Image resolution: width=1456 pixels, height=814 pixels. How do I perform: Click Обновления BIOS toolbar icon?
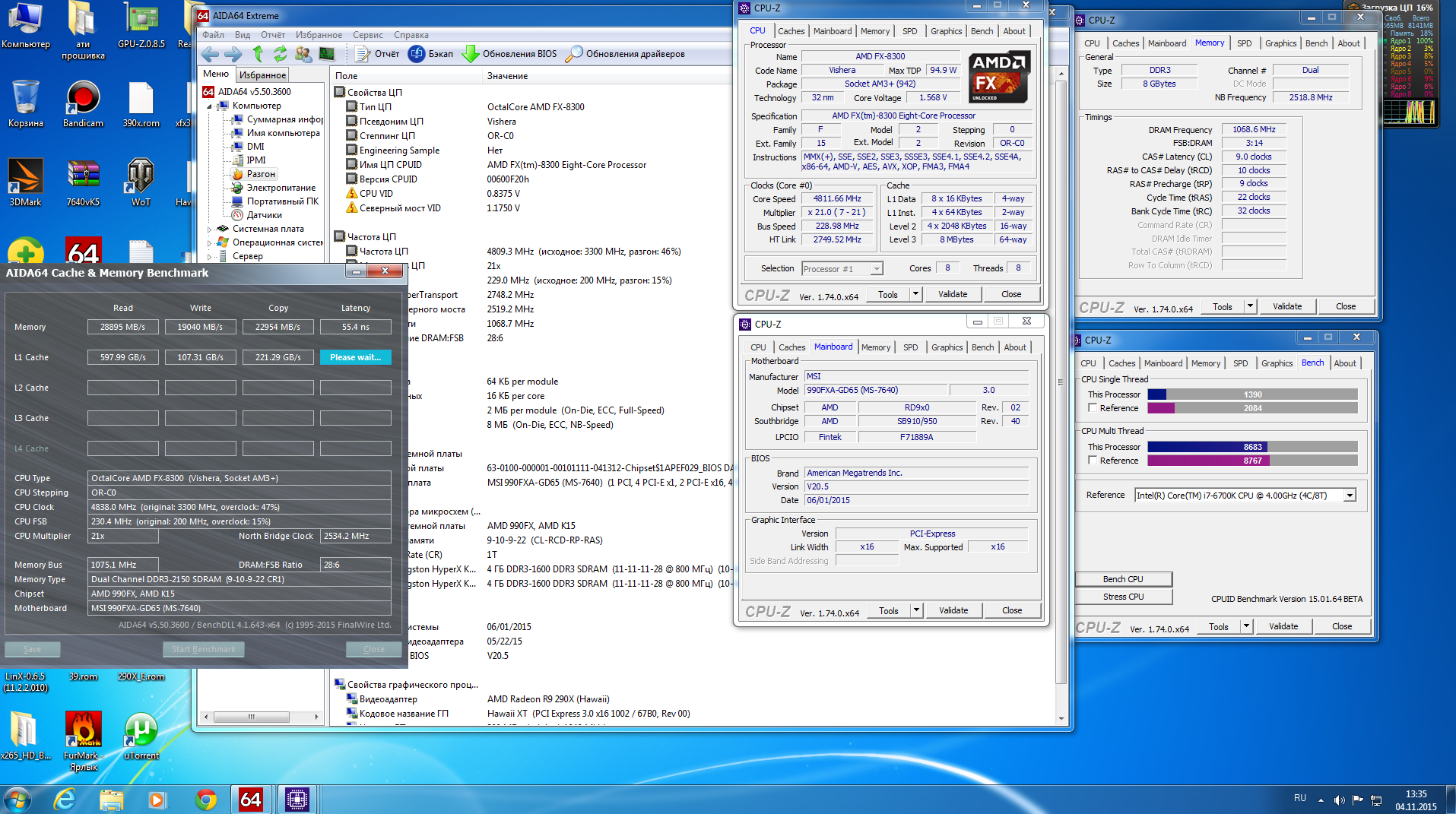pyautogui.click(x=510, y=54)
